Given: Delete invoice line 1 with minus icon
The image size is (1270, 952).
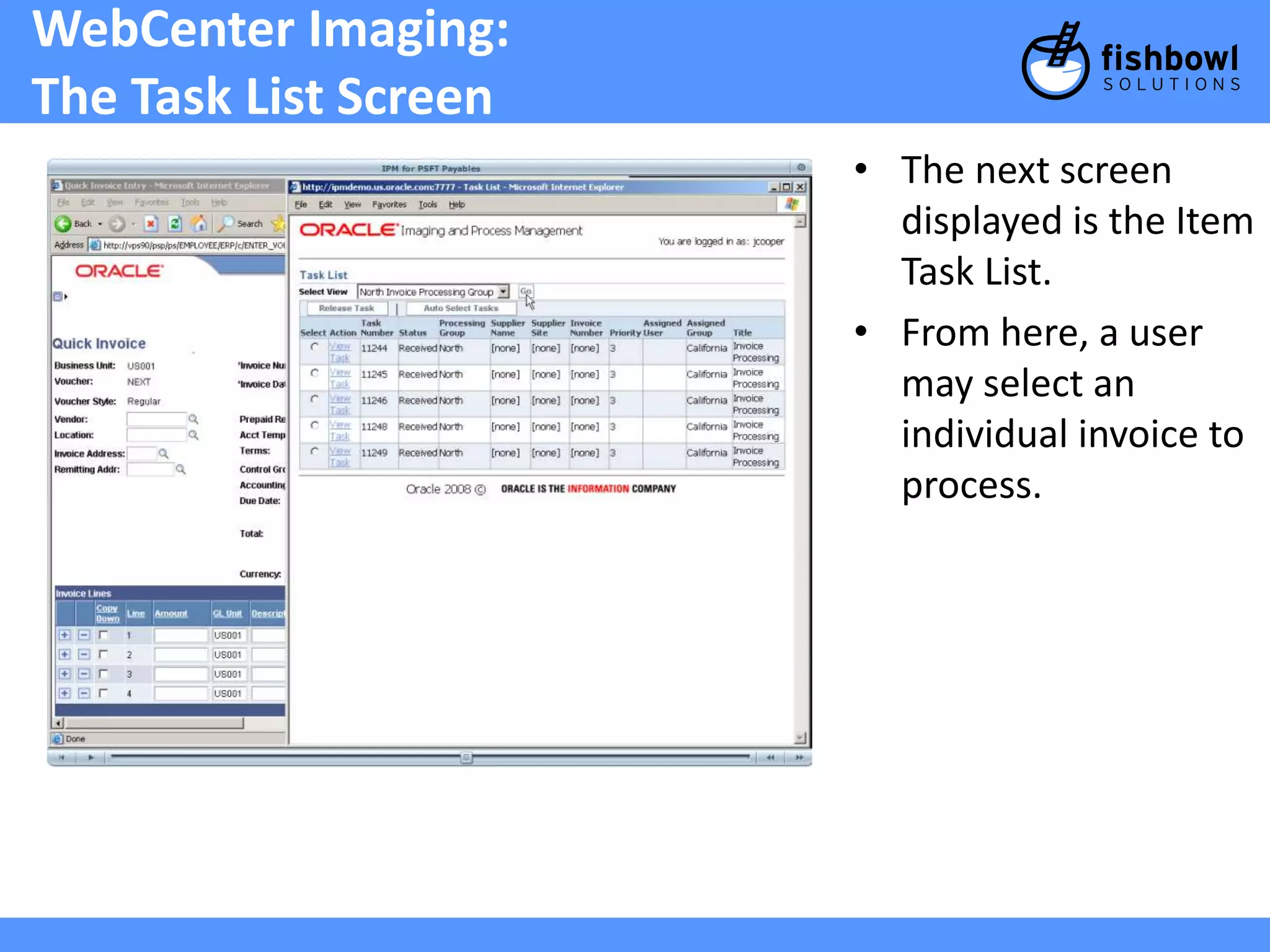Looking at the screenshot, I should coord(84,635).
